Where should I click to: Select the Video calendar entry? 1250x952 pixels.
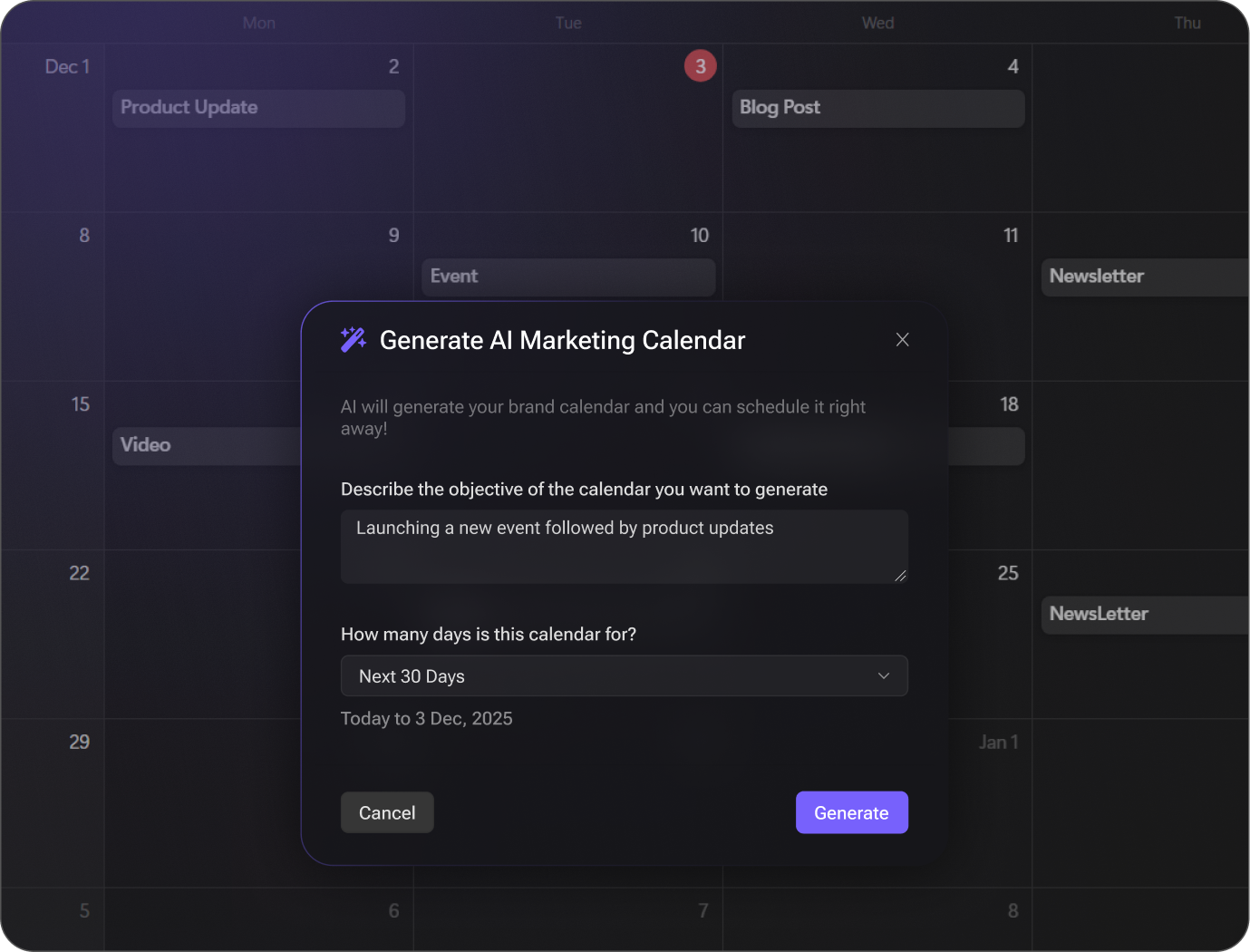click(207, 445)
